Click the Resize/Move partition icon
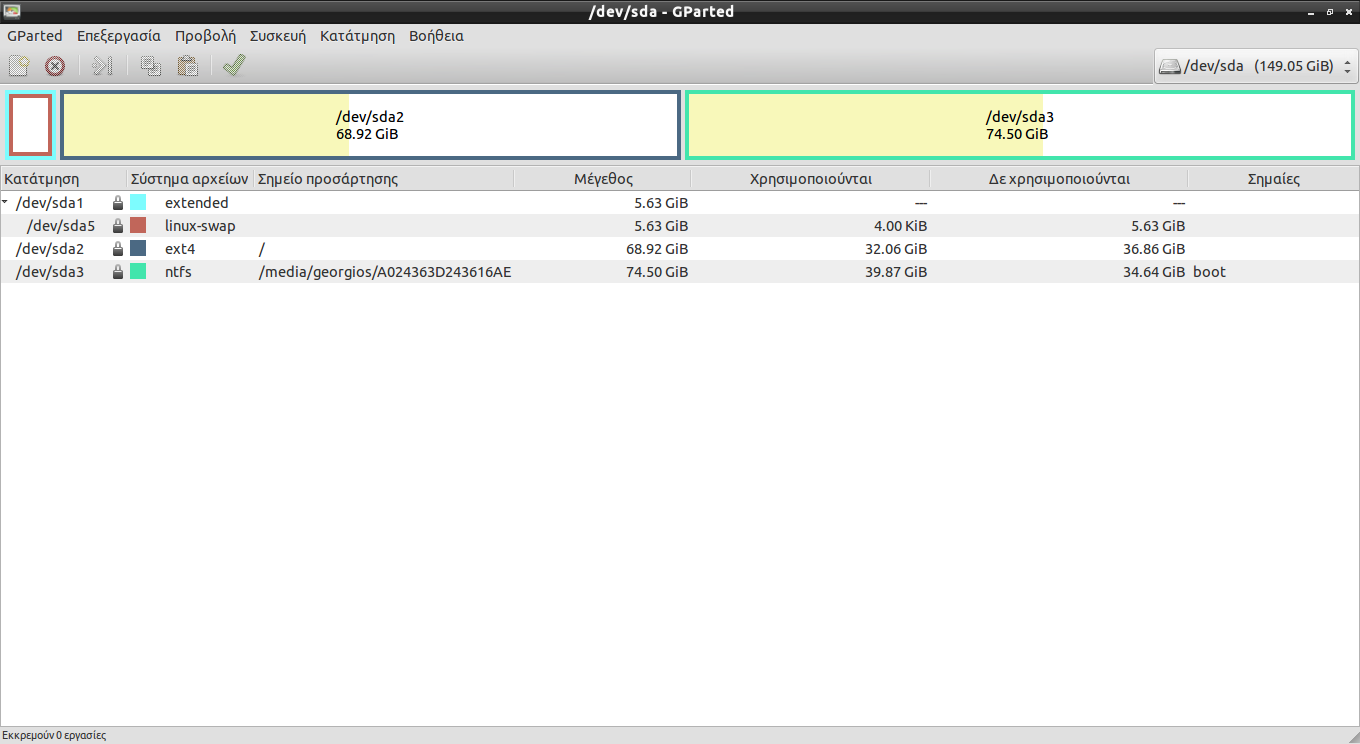Image resolution: width=1360 pixels, height=744 pixels. click(103, 66)
